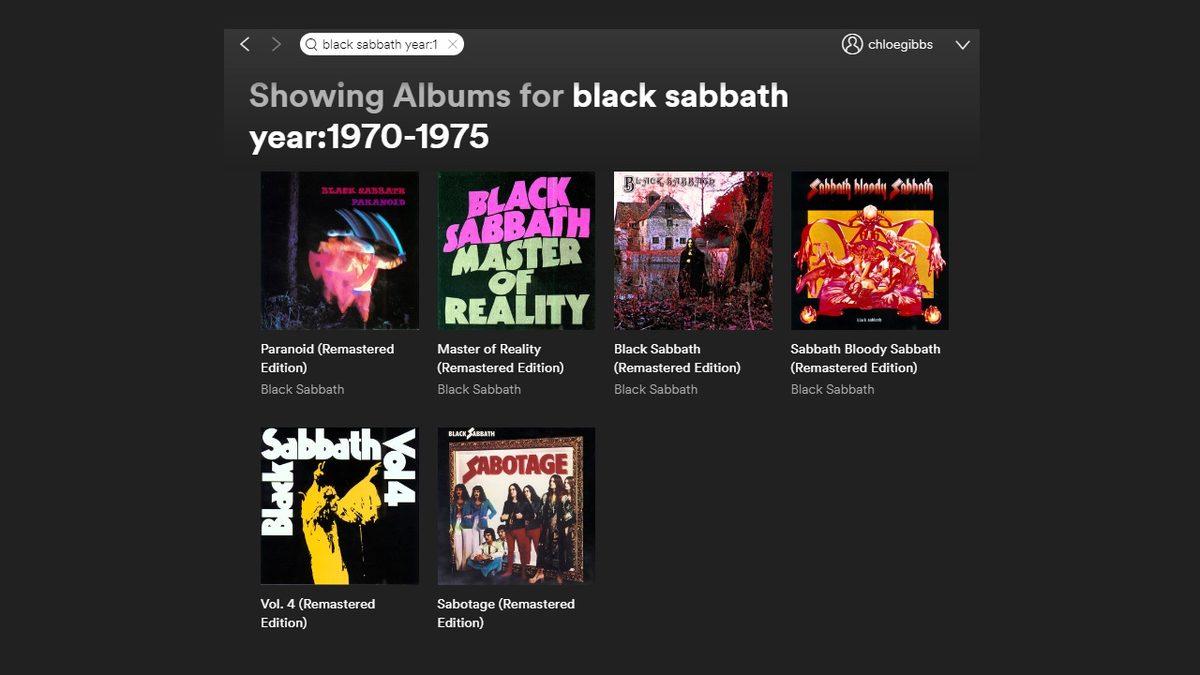The width and height of the screenshot is (1200, 675).
Task: Expand the chloegibbs user dropdown
Action: click(962, 45)
